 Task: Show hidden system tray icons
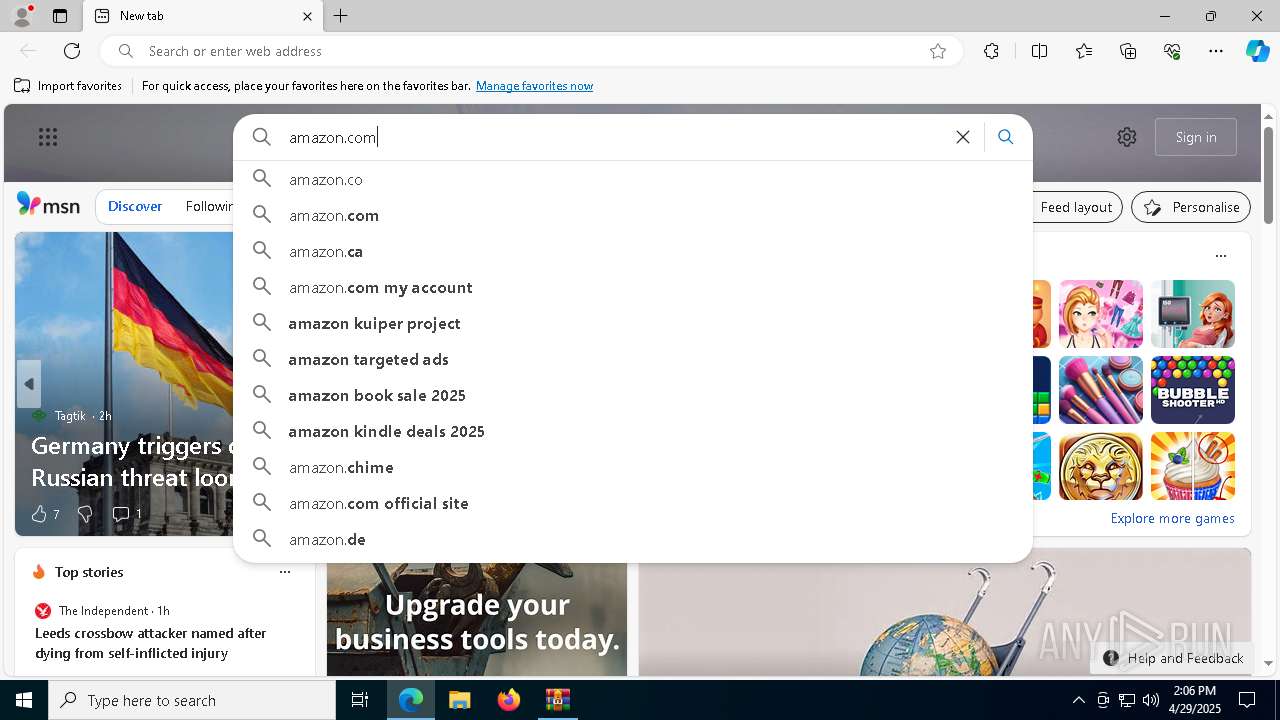click(x=1078, y=700)
